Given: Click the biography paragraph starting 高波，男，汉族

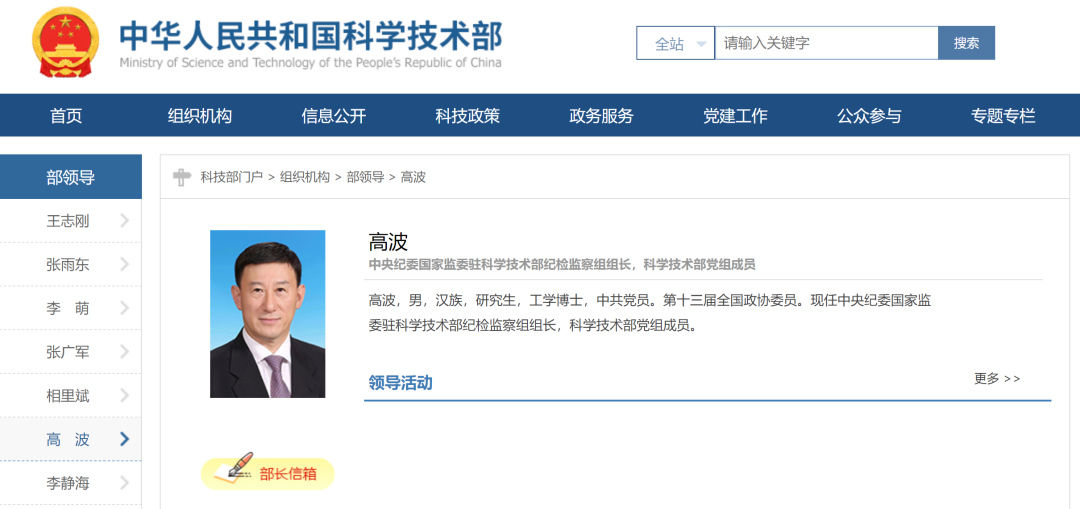Looking at the screenshot, I should coord(650,313).
